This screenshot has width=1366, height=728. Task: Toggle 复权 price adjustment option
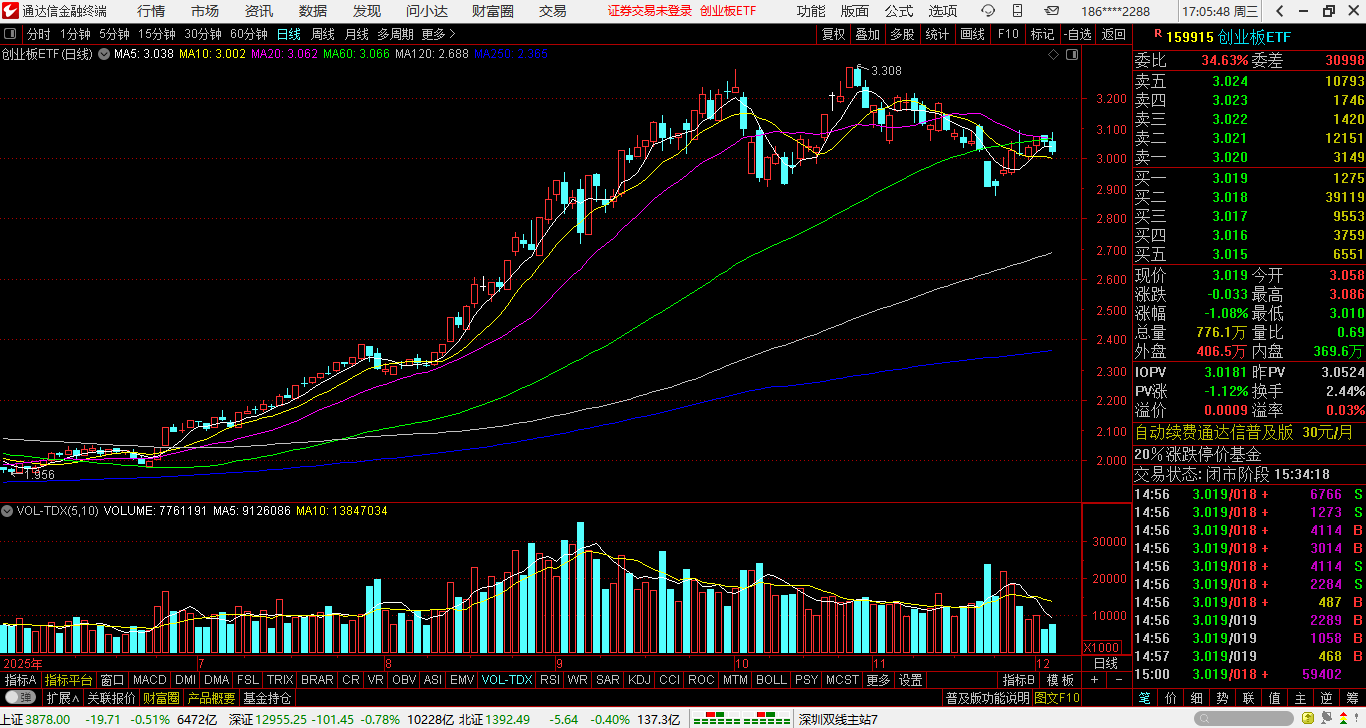pyautogui.click(x=833, y=34)
